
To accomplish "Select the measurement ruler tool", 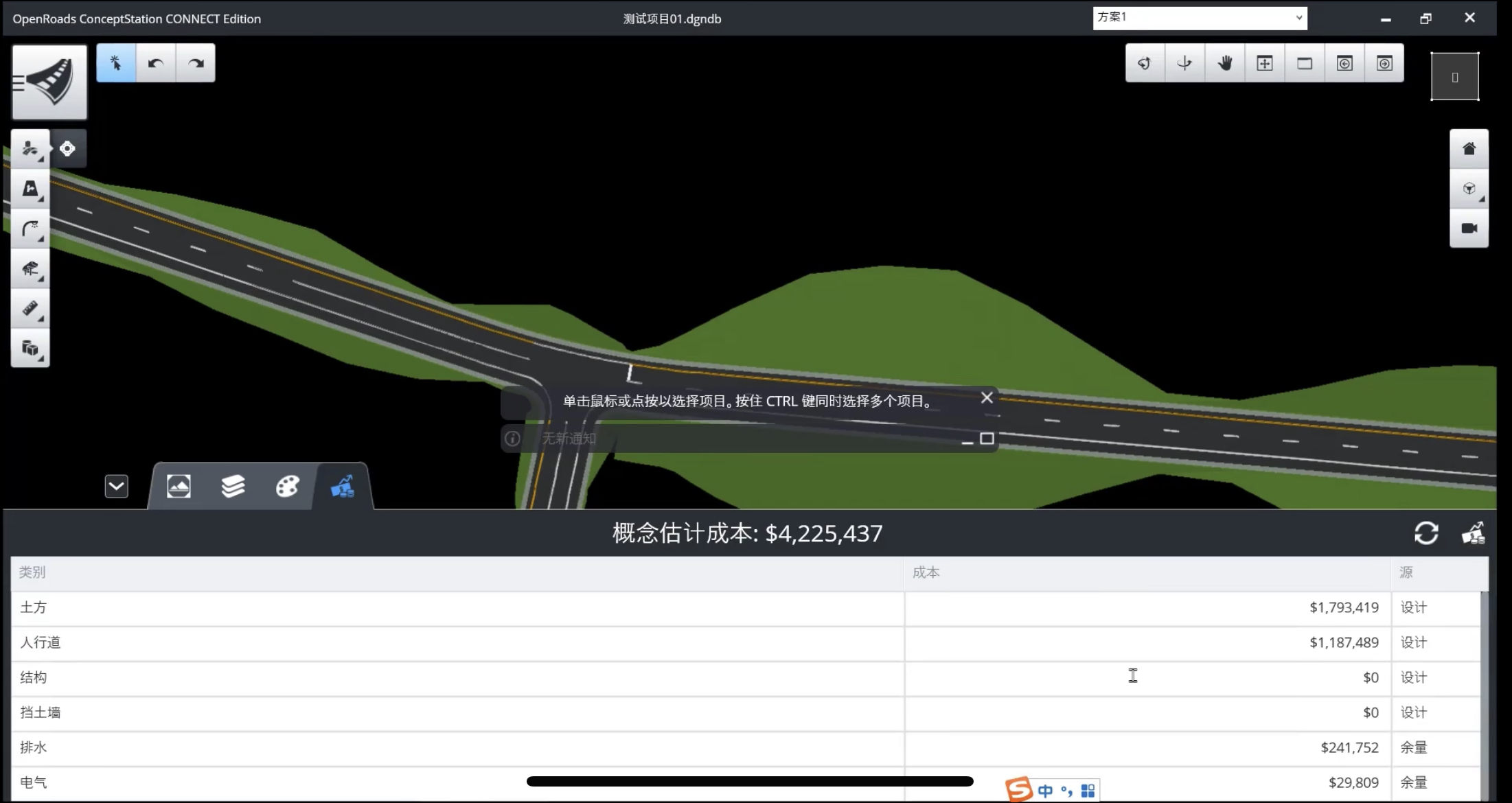I will 30,309.
